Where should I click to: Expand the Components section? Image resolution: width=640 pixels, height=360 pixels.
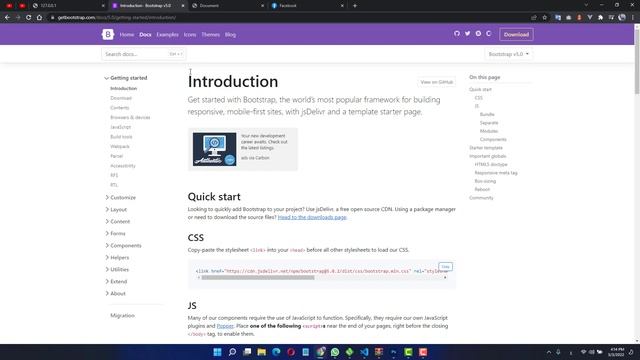124,246
